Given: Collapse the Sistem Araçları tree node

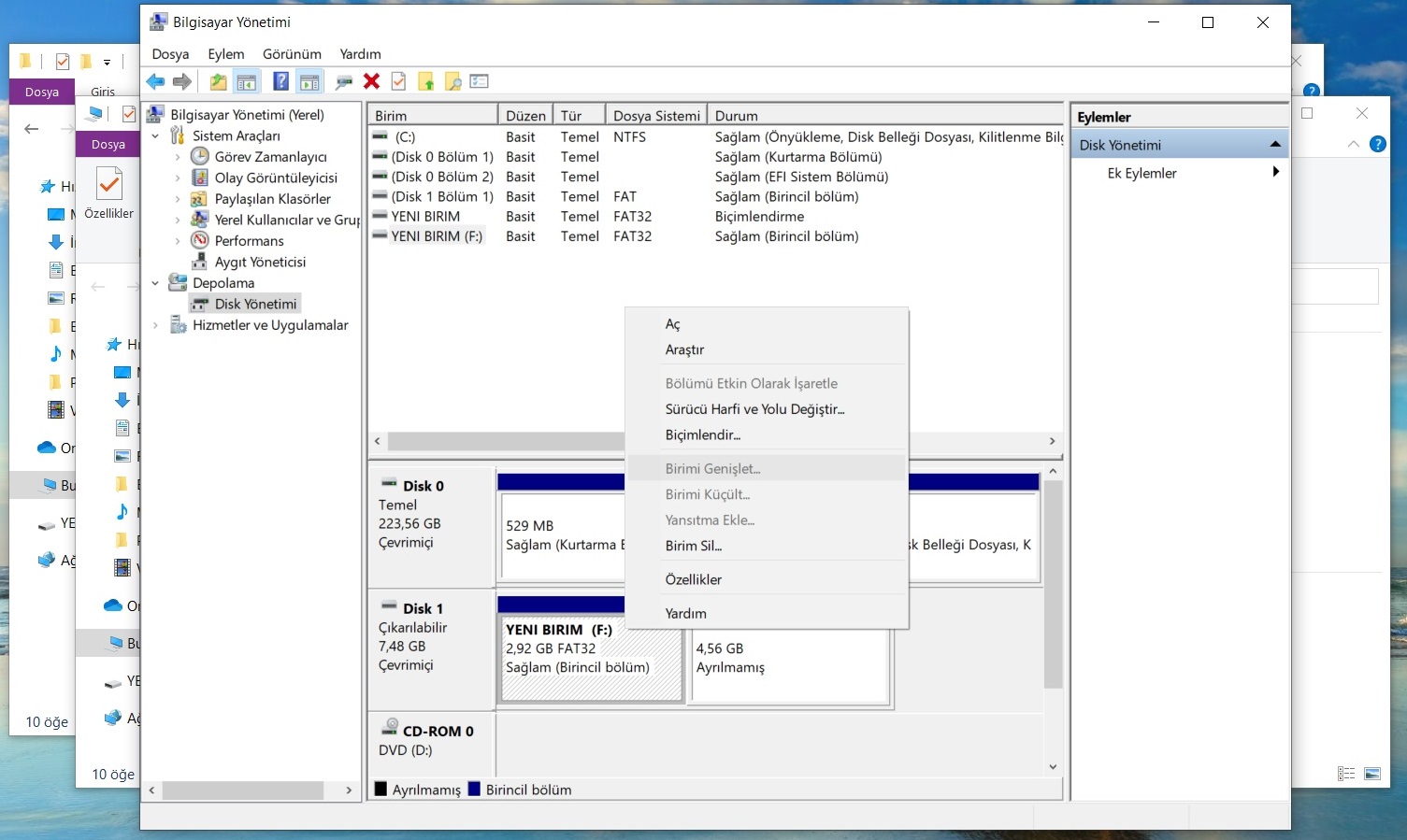Looking at the screenshot, I should tap(155, 136).
